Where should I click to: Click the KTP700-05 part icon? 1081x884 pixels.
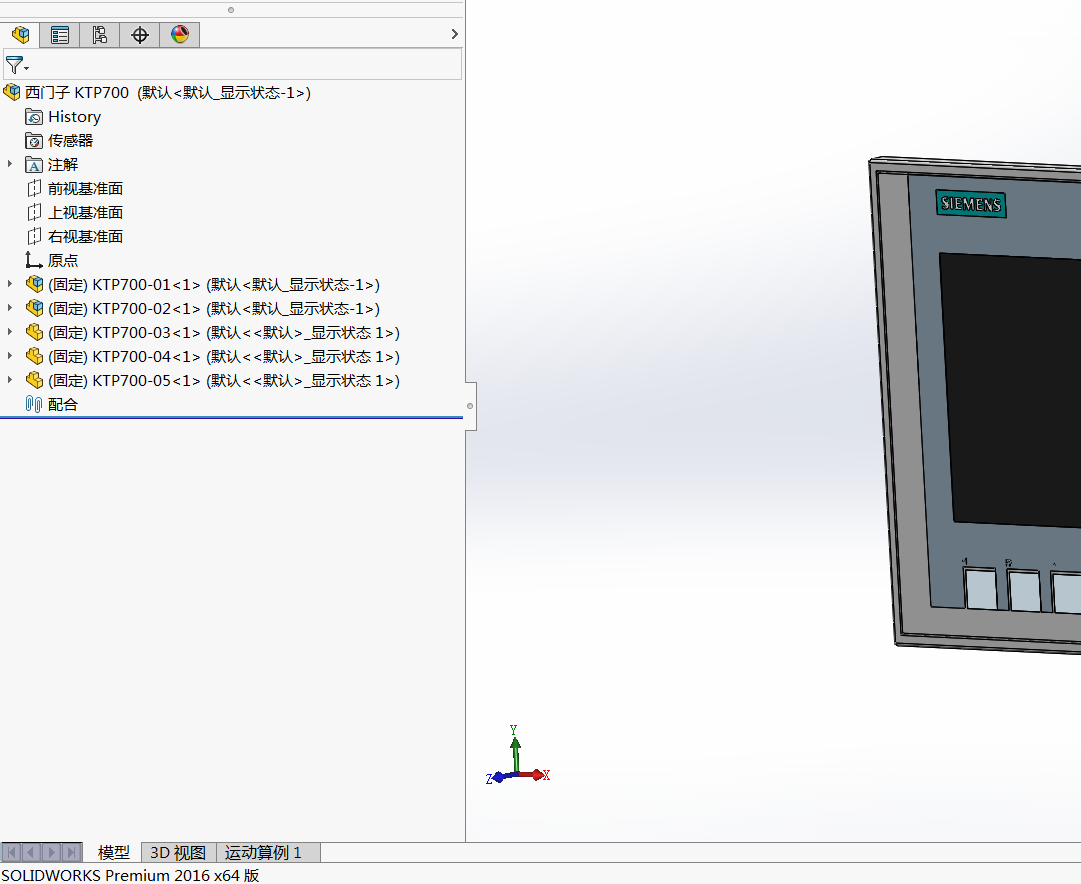[34, 381]
